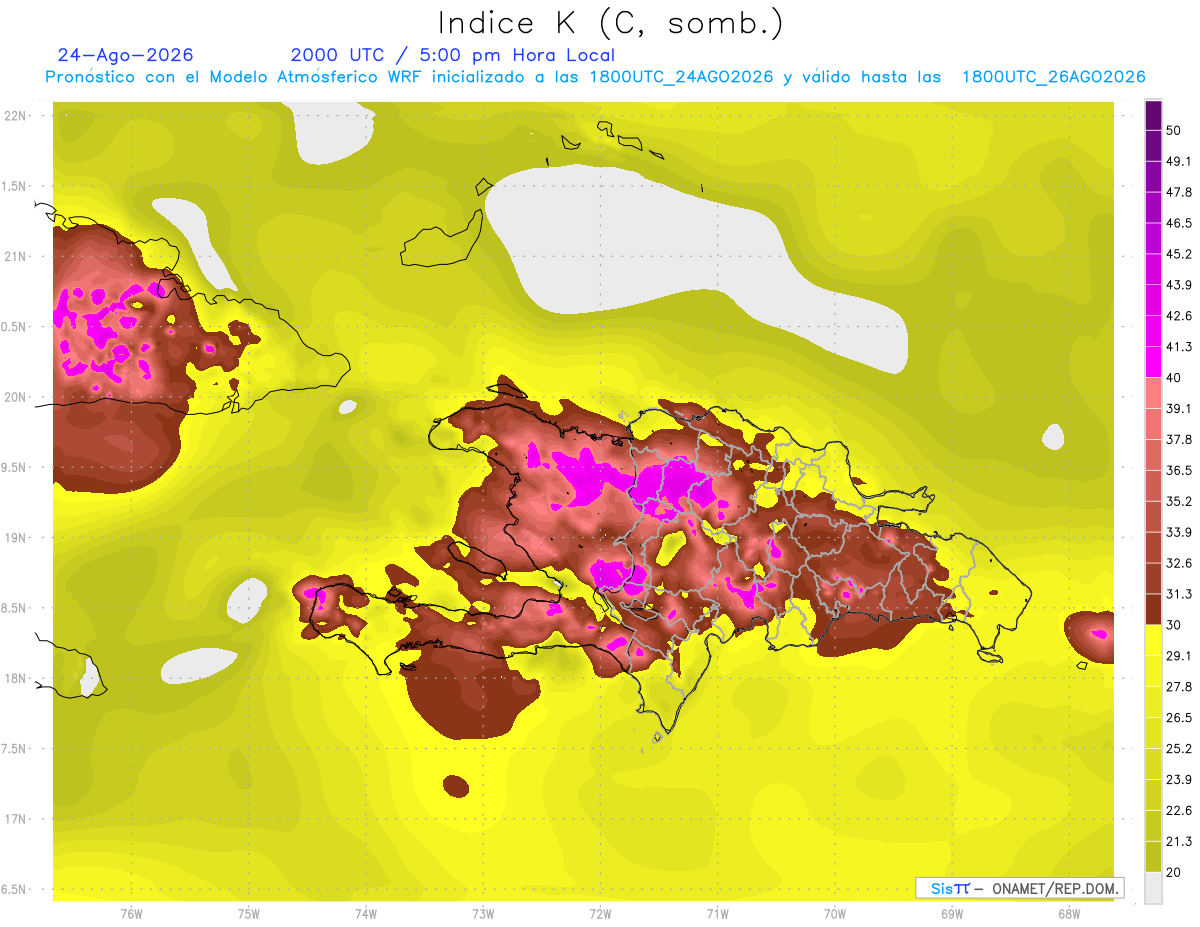Pick the grey swatch below 20 in the colorbar
The image size is (1200, 927).
[x=1153, y=888]
